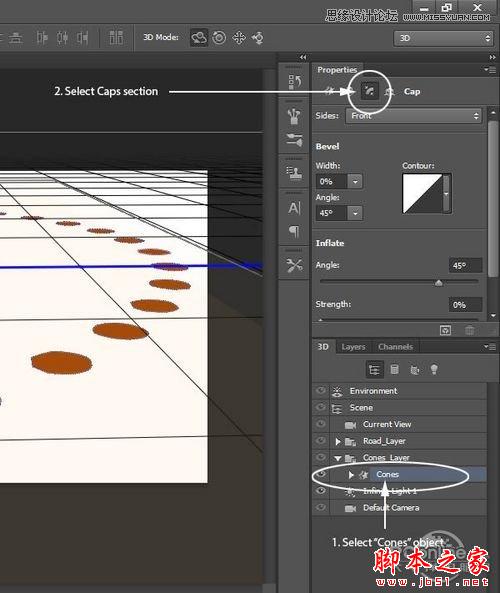Select the Cap section icon in Properties

click(370, 91)
